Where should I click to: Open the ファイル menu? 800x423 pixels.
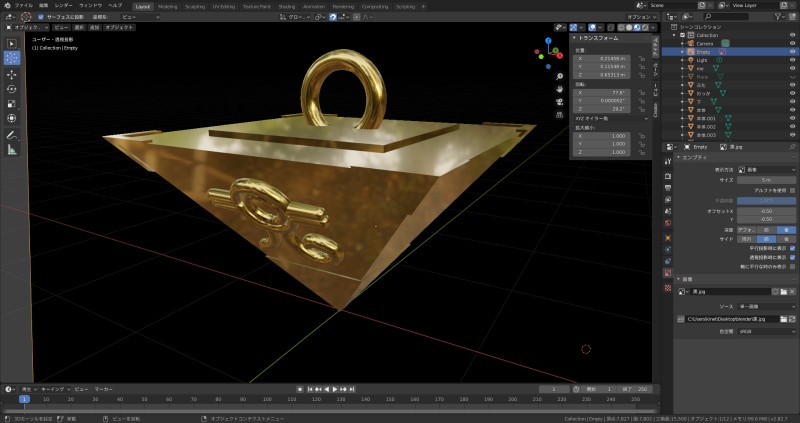coord(23,6)
